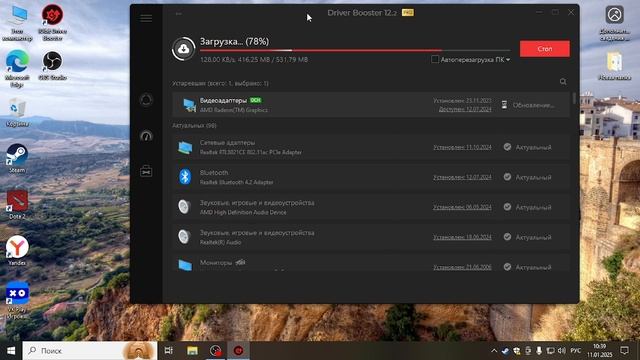Open the Driver Booster desktop shortcut
Screen dimensions: 640x360
pos(52,22)
